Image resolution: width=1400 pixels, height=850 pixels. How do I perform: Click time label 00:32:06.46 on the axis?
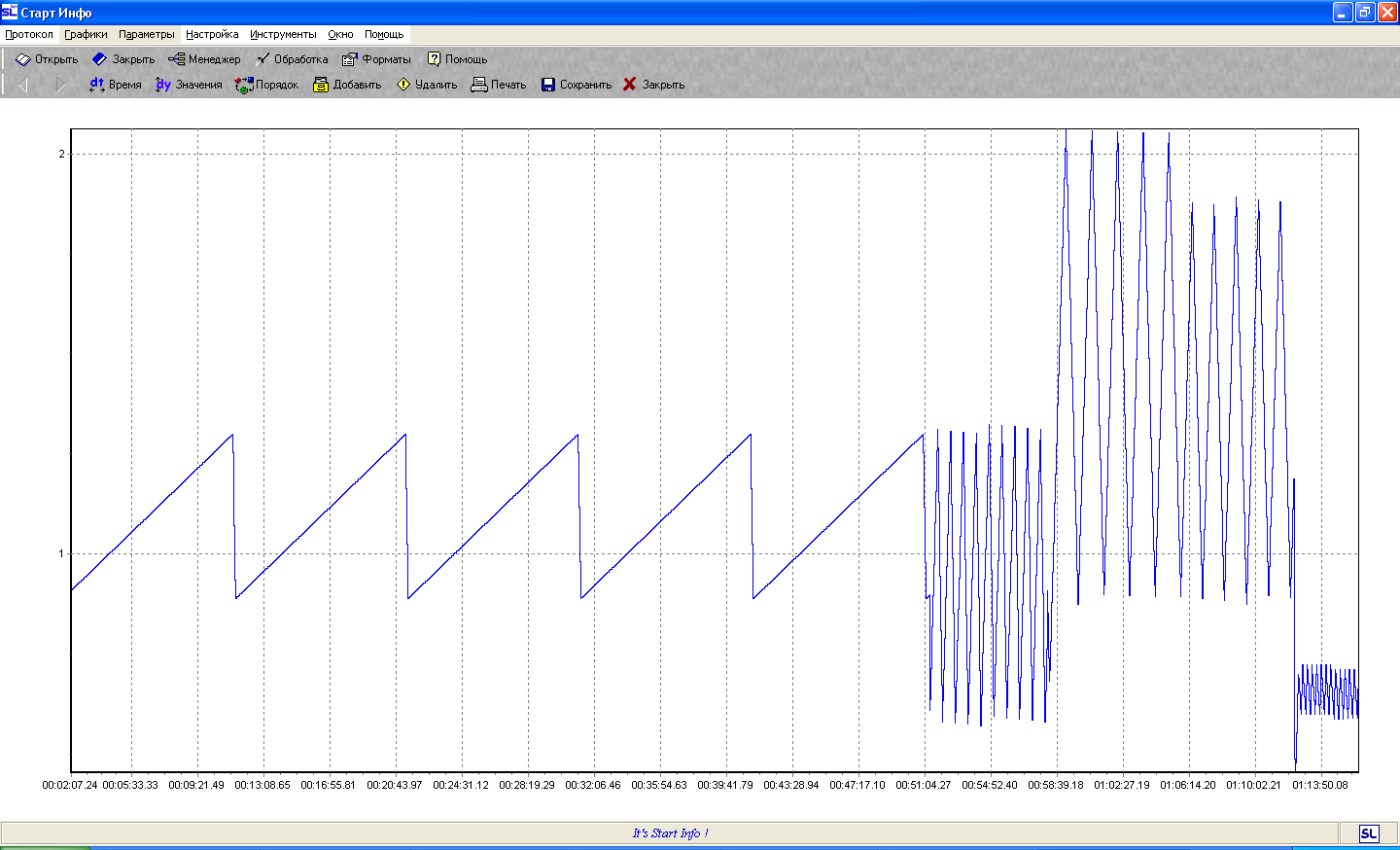pos(593,785)
